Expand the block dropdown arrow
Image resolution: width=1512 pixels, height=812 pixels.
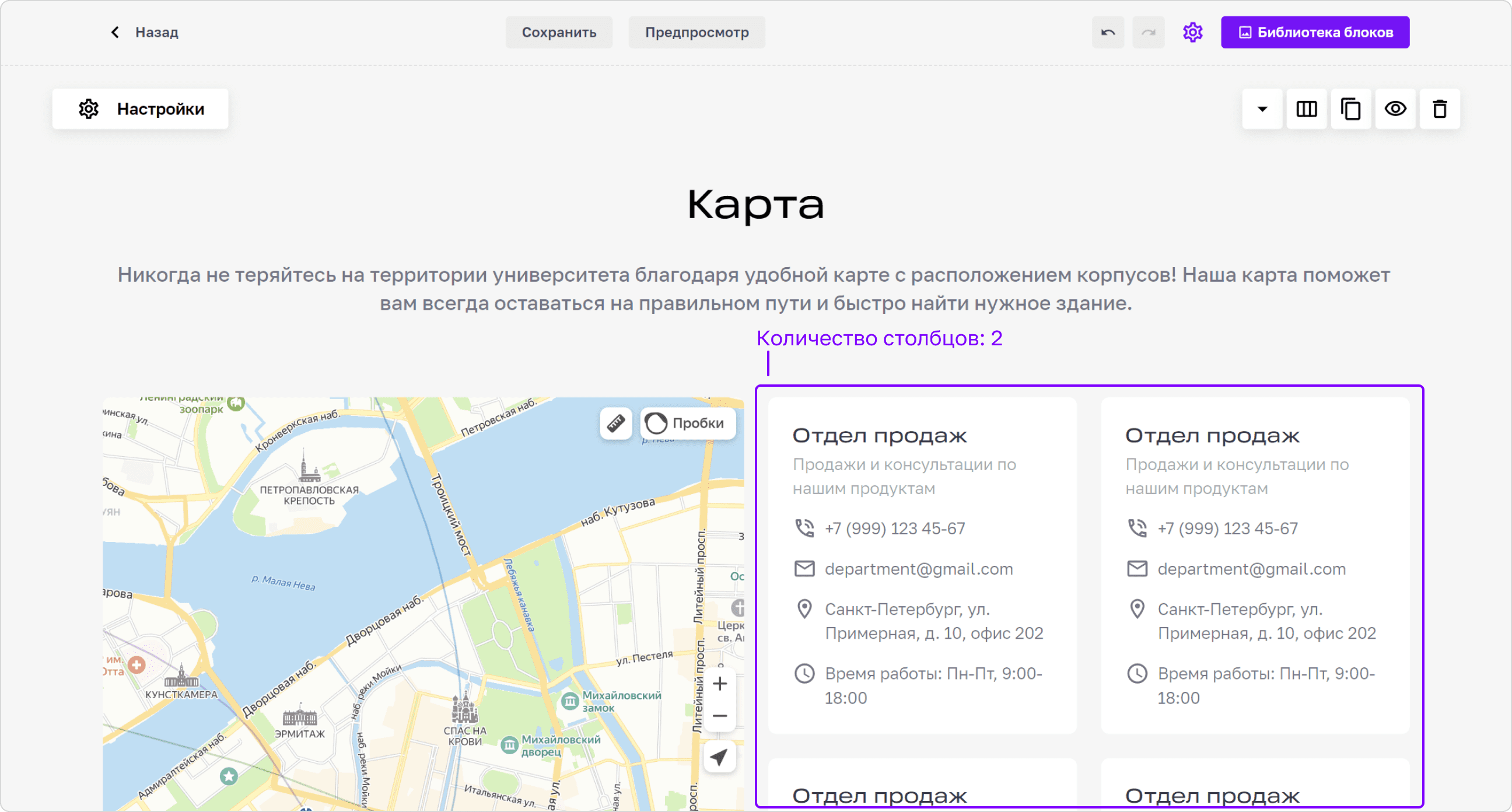click(x=1262, y=108)
